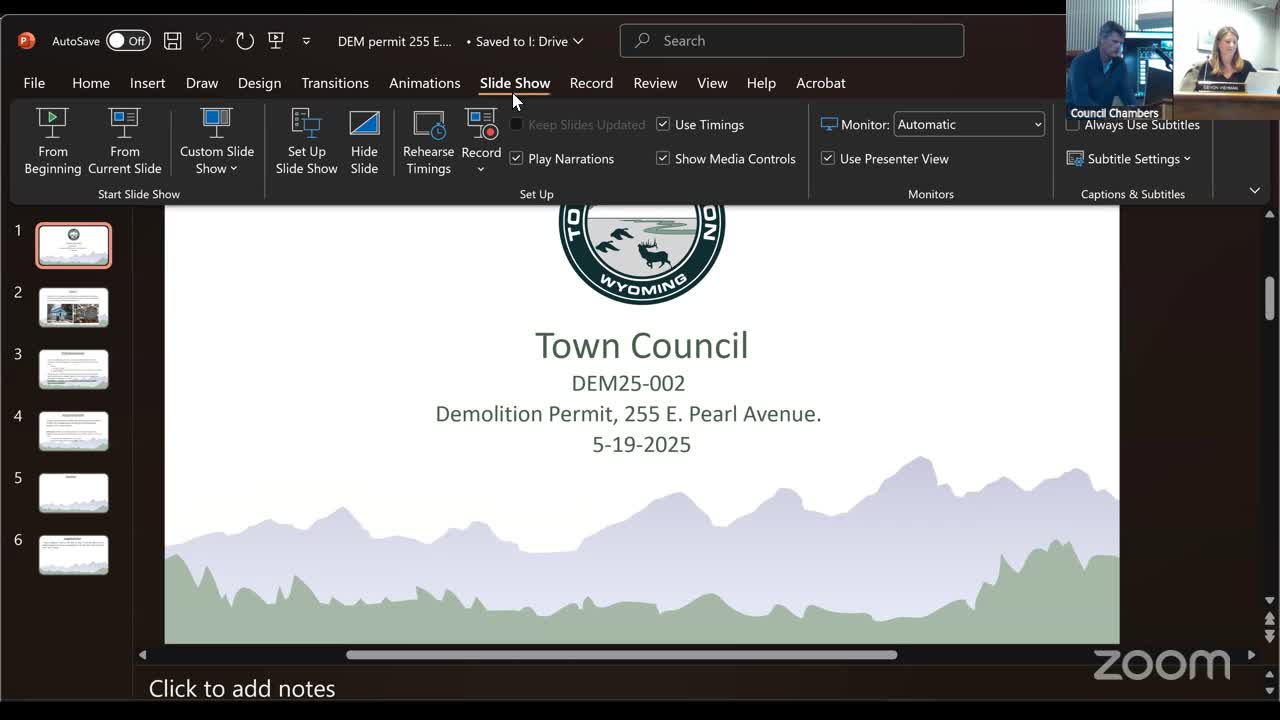Uncheck the Use Timings checkbox

click(663, 125)
